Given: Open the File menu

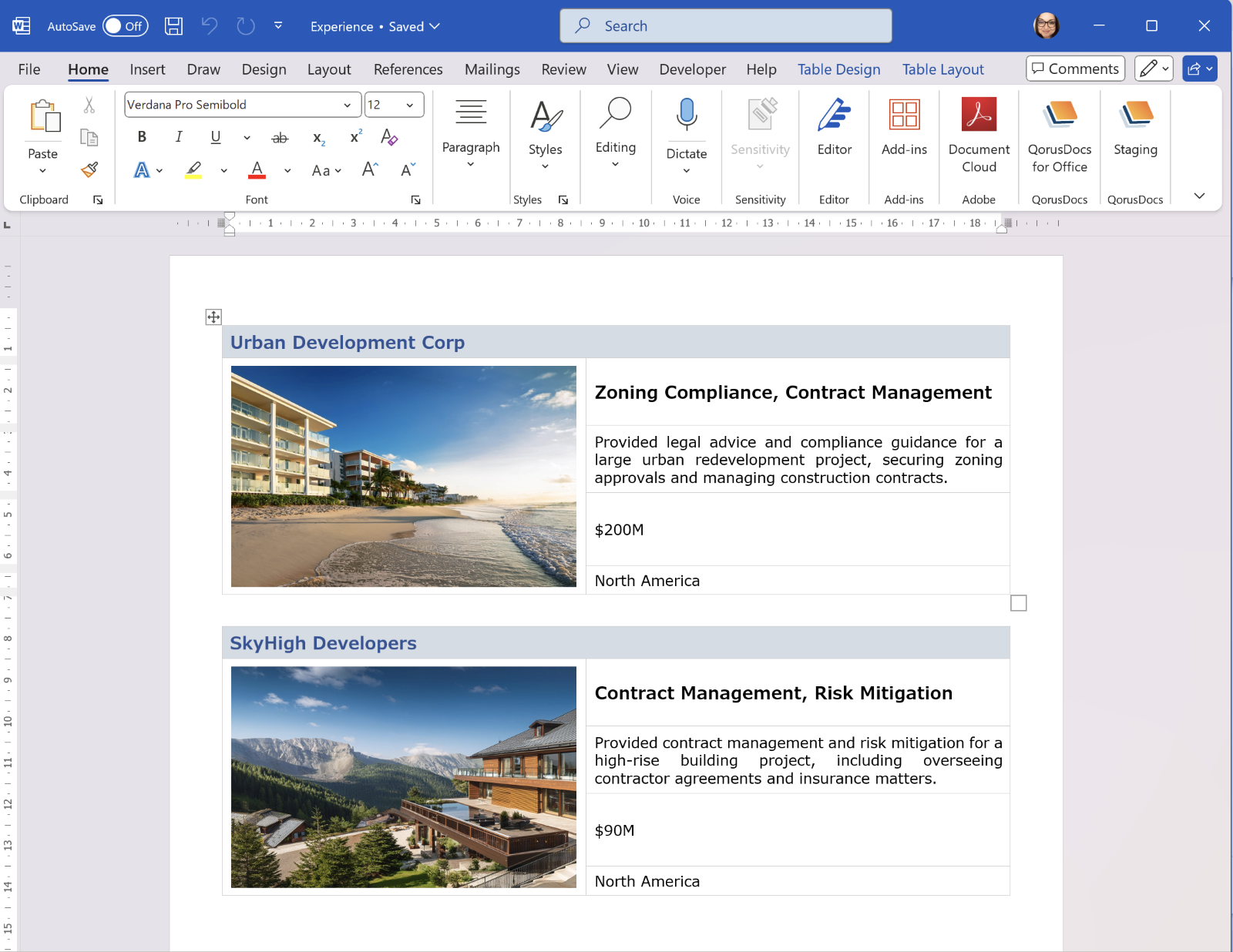Looking at the screenshot, I should tap(29, 69).
